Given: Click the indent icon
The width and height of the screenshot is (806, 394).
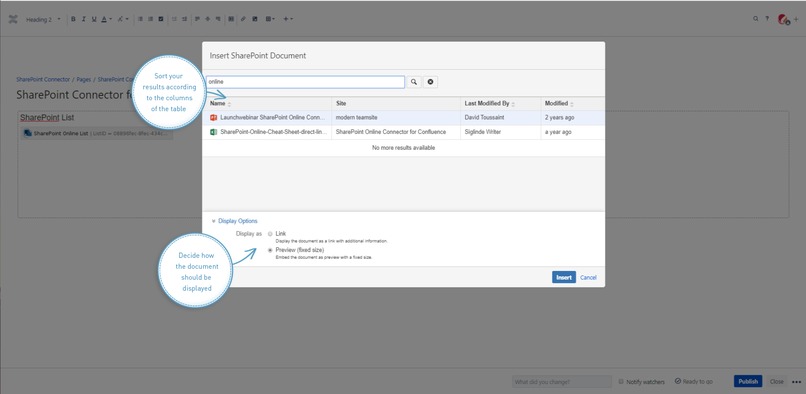Looking at the screenshot, I should click(184, 19).
